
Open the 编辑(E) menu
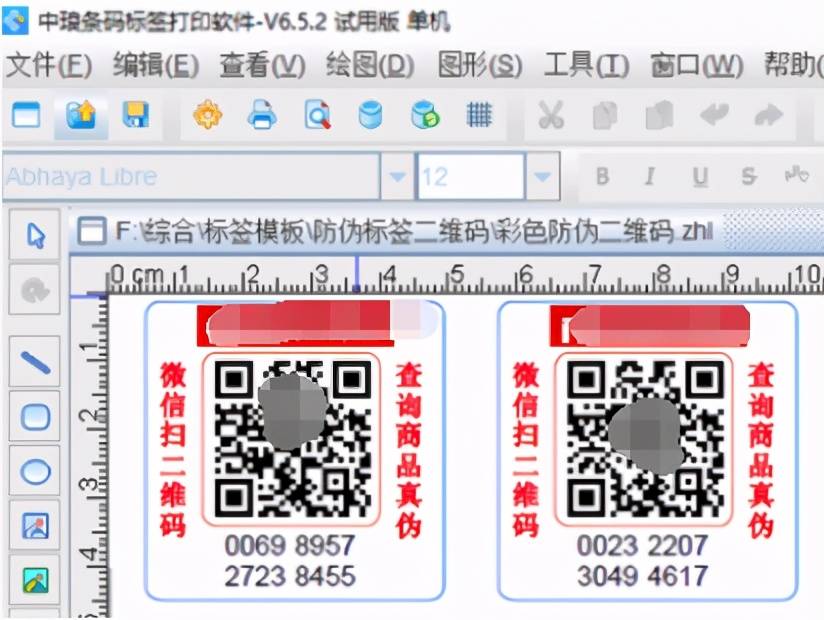156,65
